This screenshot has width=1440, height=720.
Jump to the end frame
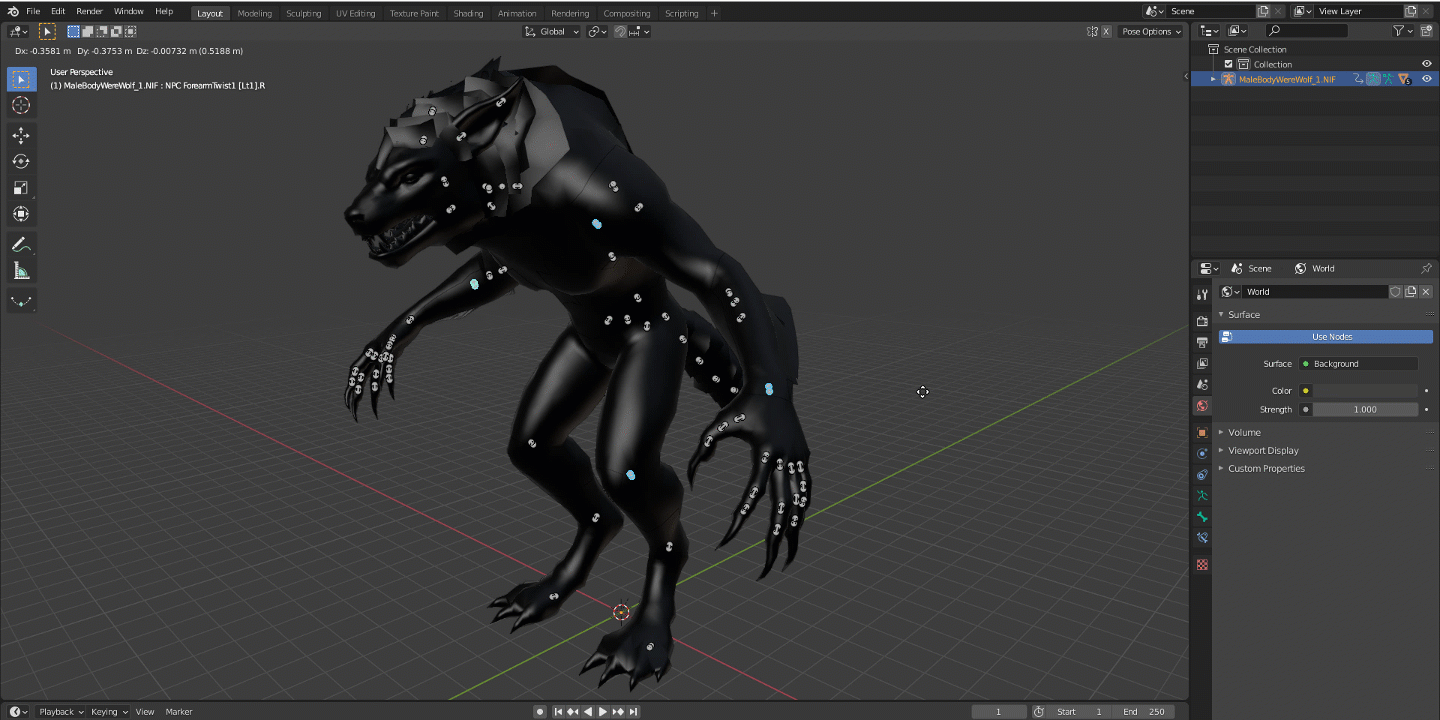tap(634, 712)
